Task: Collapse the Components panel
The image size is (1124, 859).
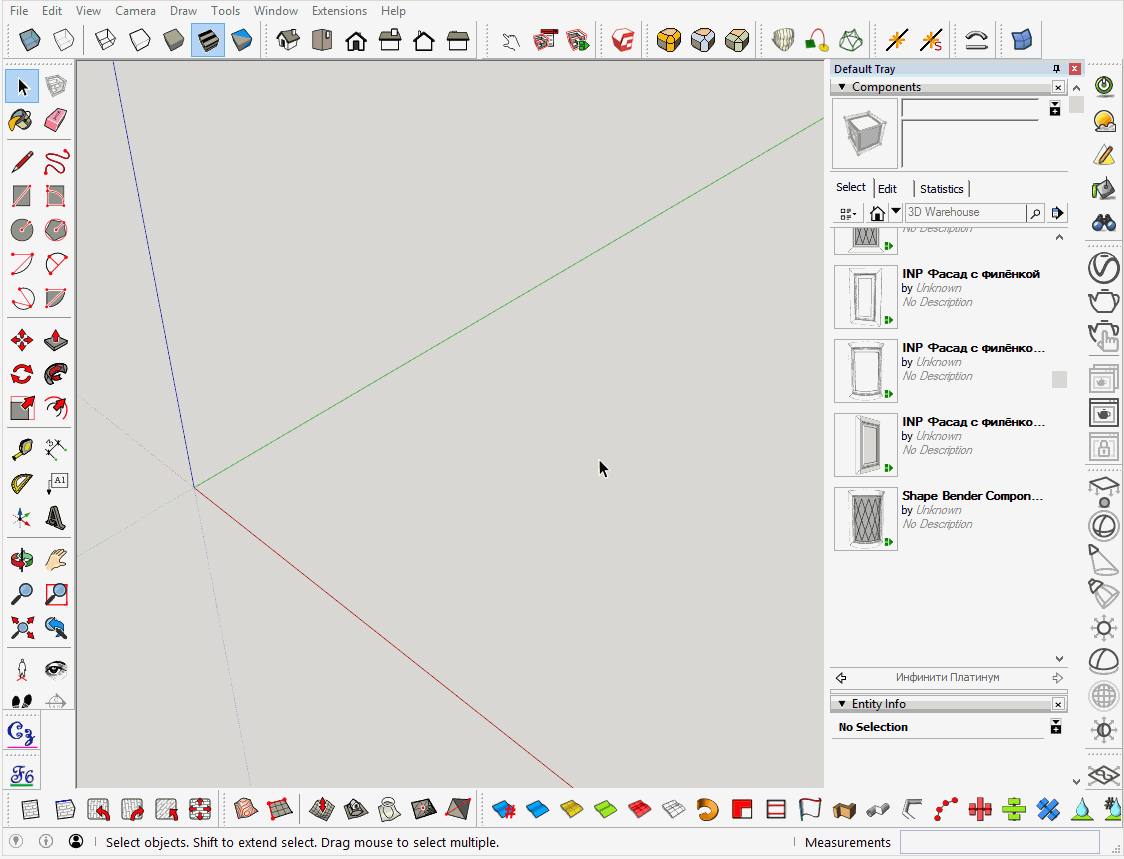Action: (x=842, y=87)
